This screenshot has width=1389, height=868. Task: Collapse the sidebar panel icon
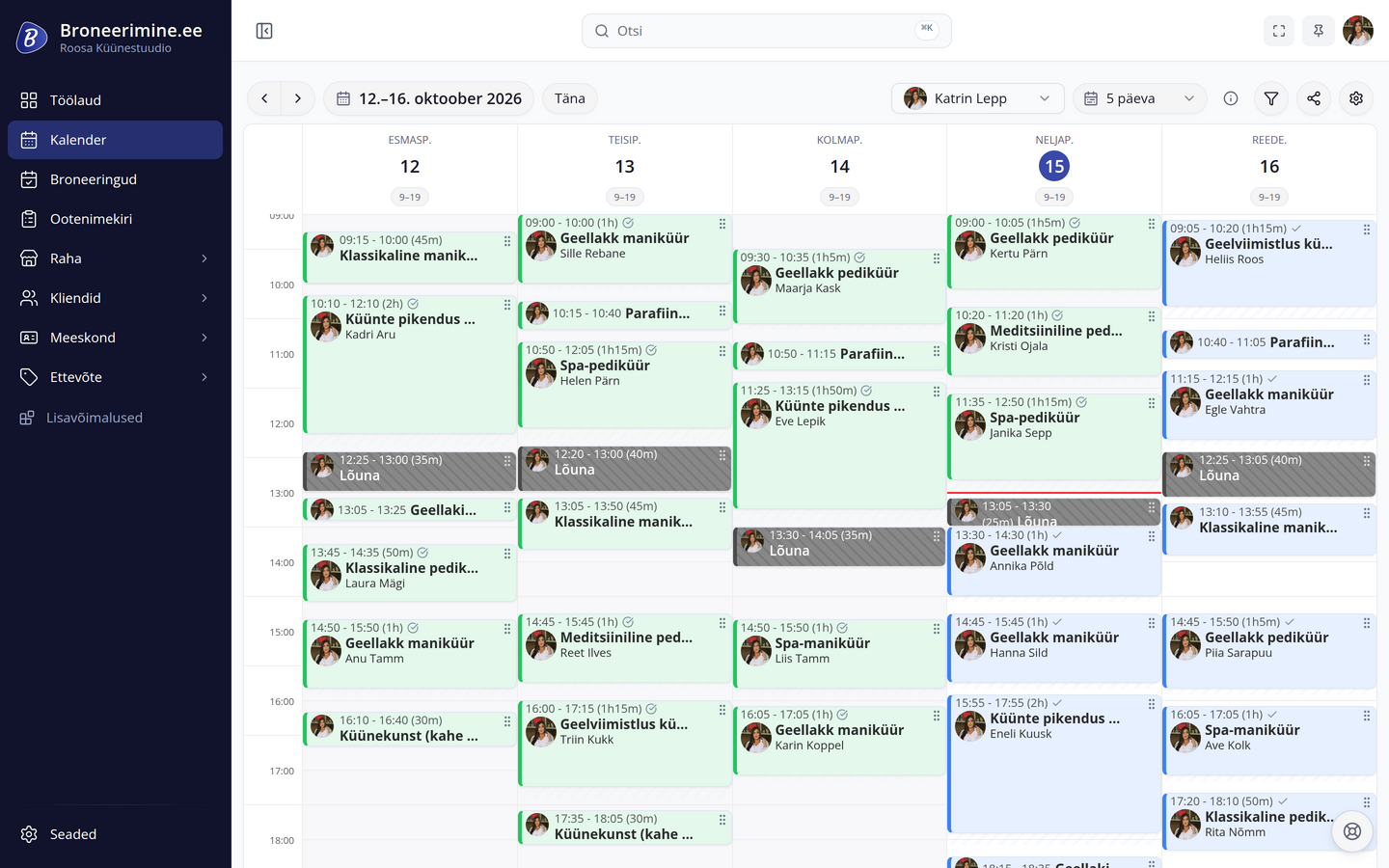[x=264, y=31]
